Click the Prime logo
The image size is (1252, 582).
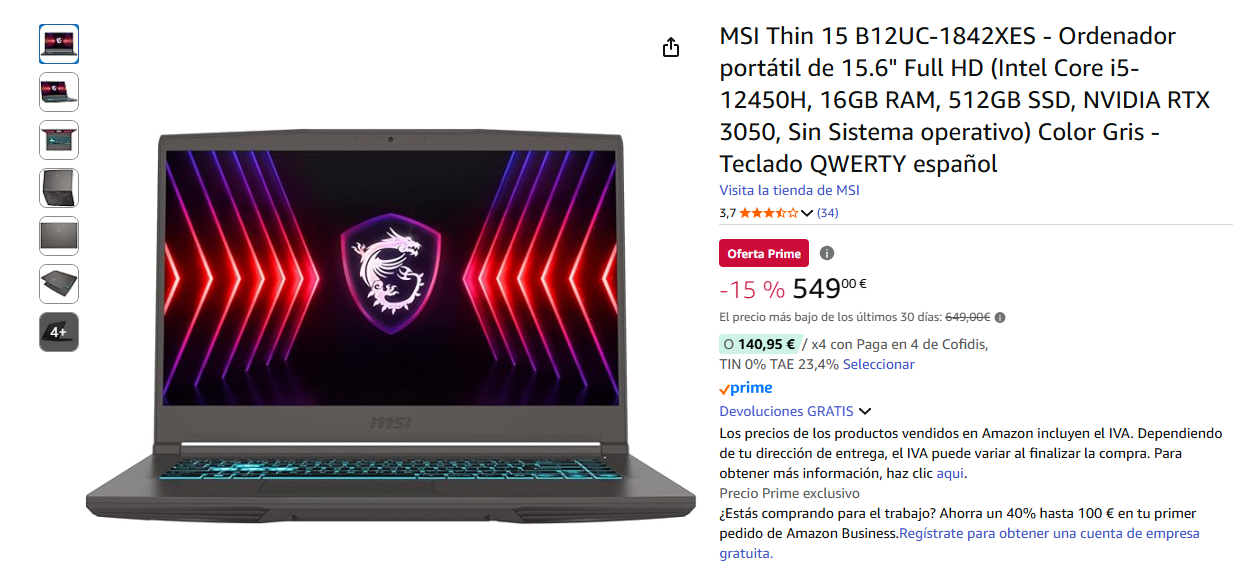click(x=746, y=388)
